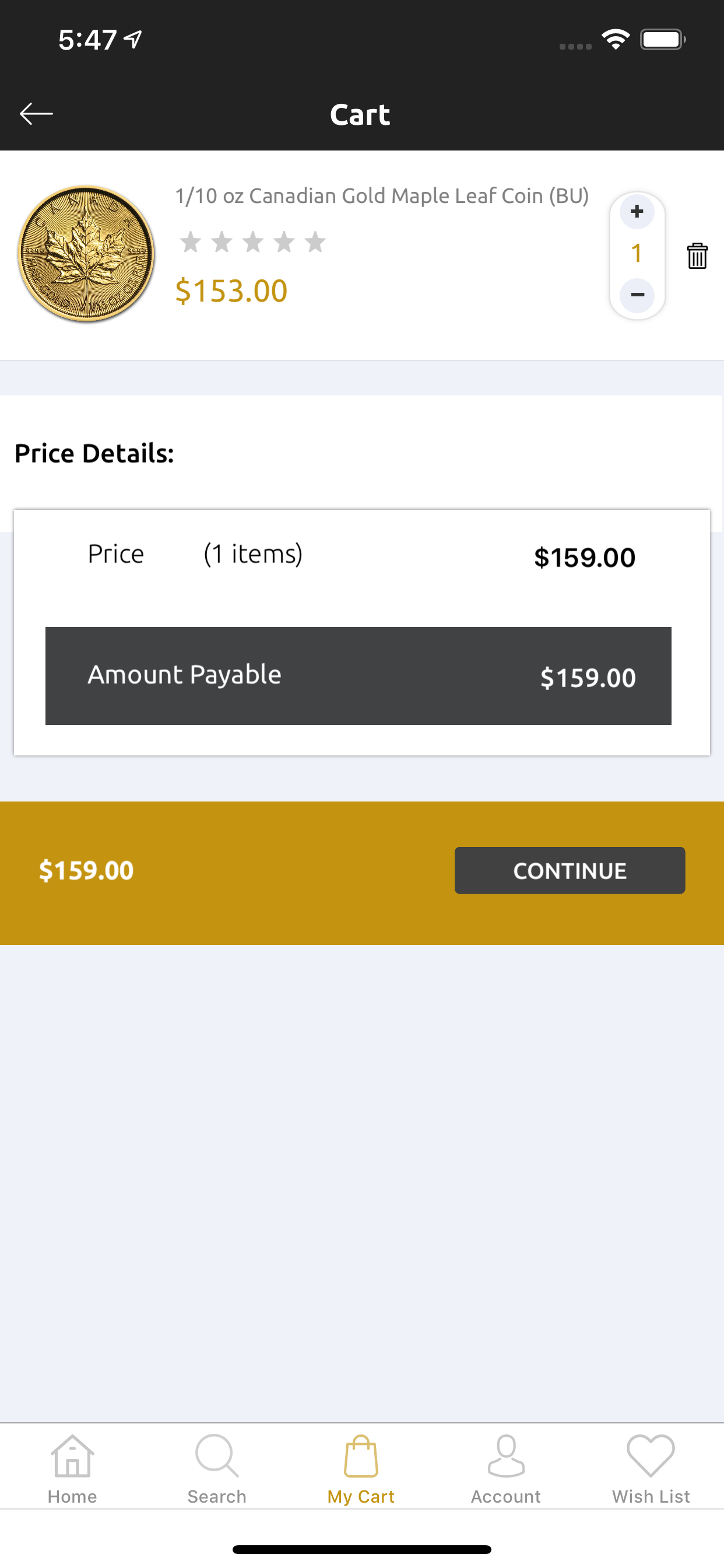
Task: Go back using the arrow icon
Action: (x=36, y=114)
